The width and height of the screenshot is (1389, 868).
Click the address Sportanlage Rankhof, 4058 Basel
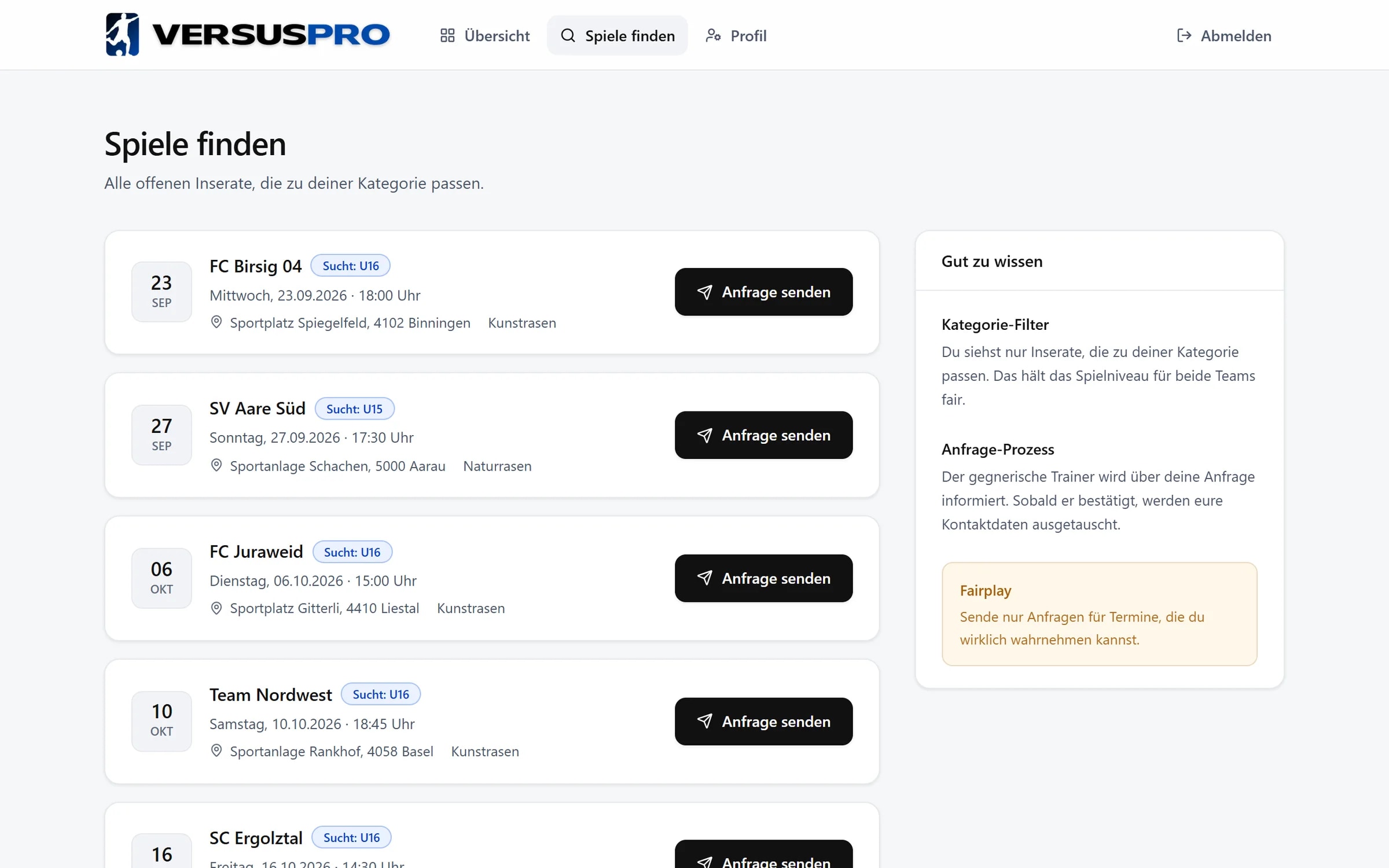tap(332, 751)
